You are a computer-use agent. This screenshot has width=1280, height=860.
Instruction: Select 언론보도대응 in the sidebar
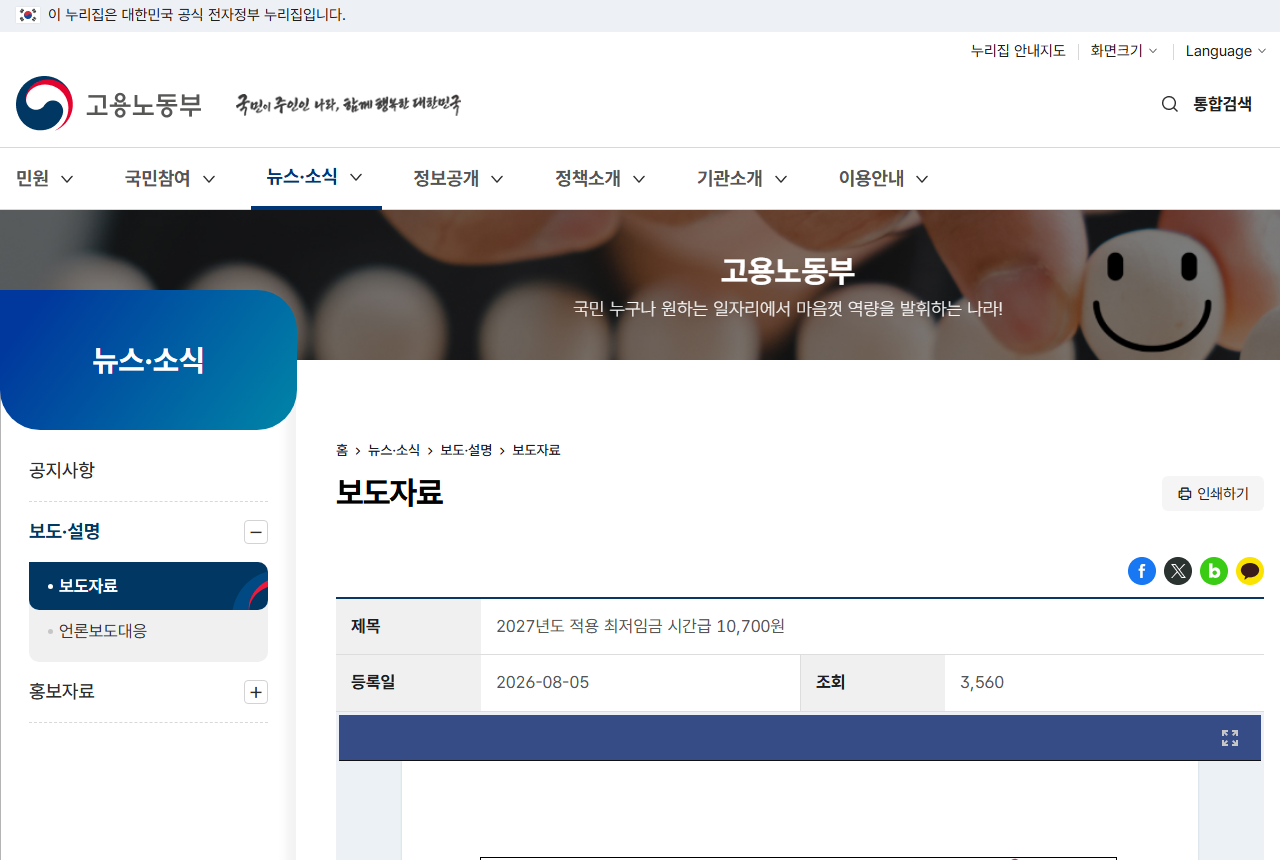click(103, 631)
